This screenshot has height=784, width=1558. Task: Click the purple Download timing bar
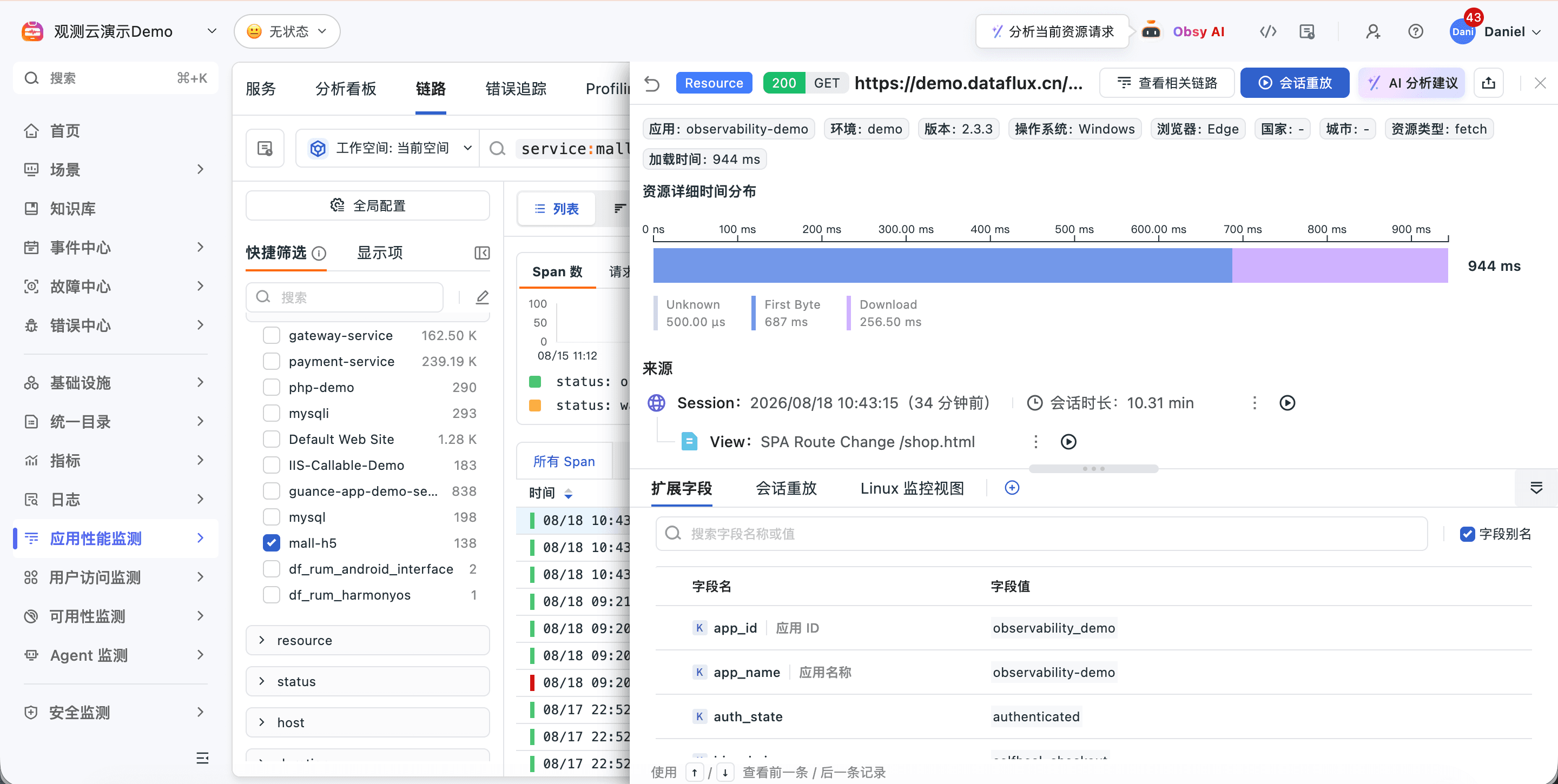1341,265
